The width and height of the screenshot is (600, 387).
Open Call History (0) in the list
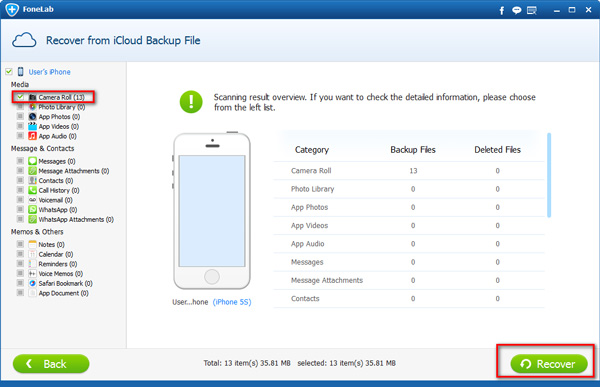click(x=59, y=190)
